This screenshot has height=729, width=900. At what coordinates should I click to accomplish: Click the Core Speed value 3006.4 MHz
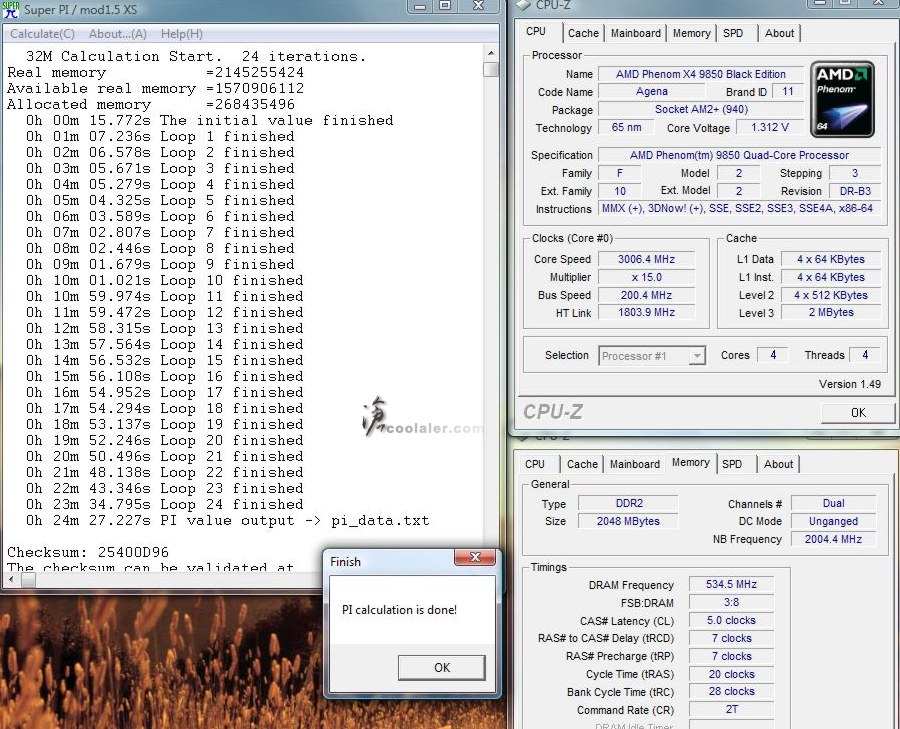646,259
